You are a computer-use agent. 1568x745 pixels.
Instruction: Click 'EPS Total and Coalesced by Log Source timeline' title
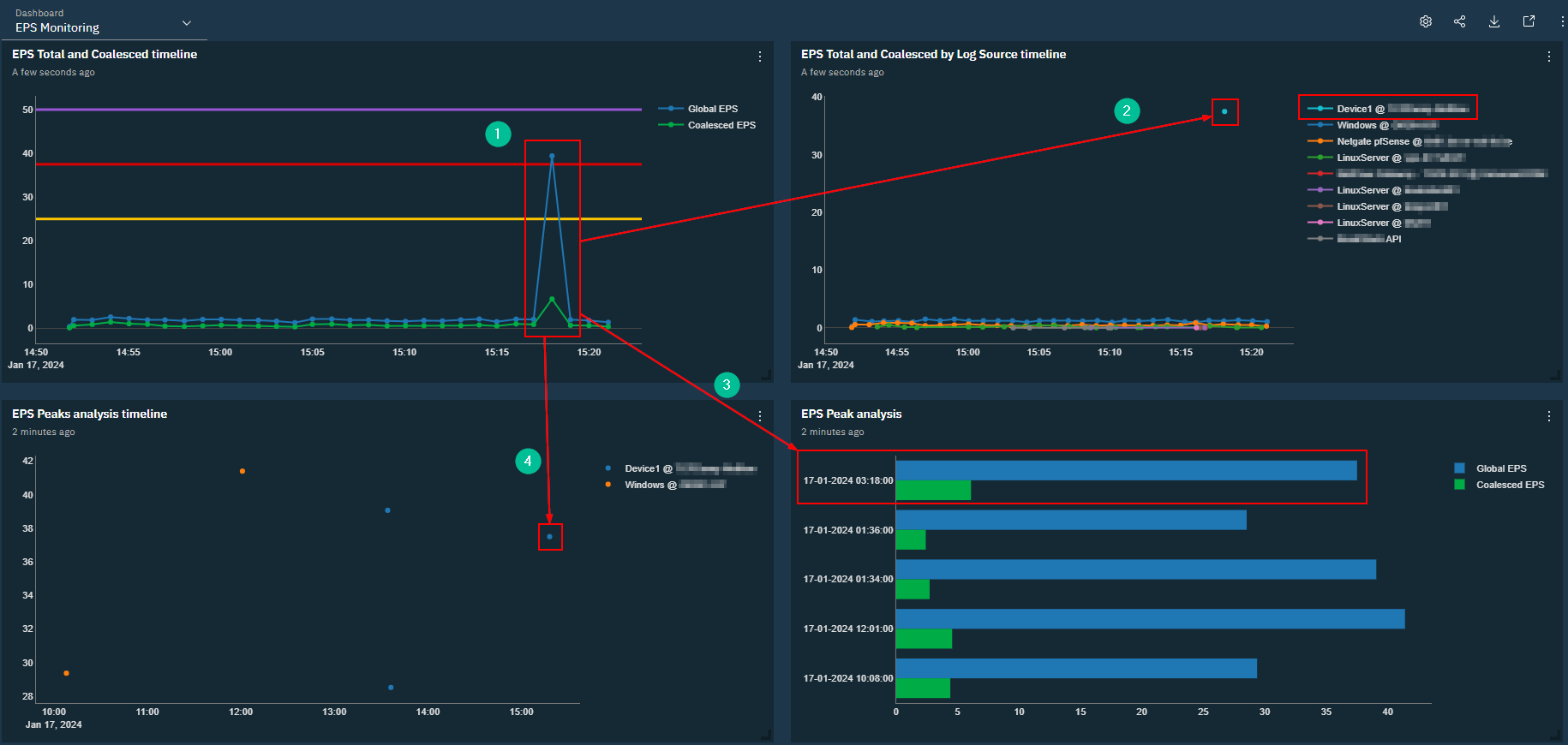click(934, 54)
